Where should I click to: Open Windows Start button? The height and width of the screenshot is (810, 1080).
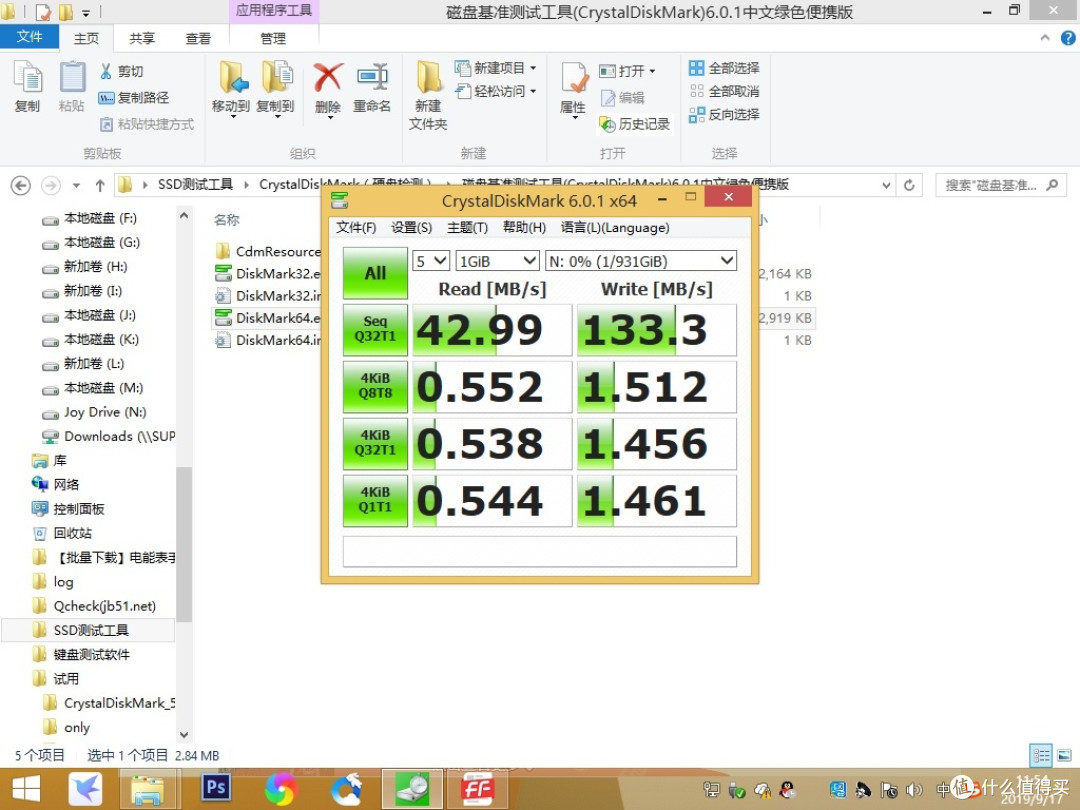click(x=26, y=789)
